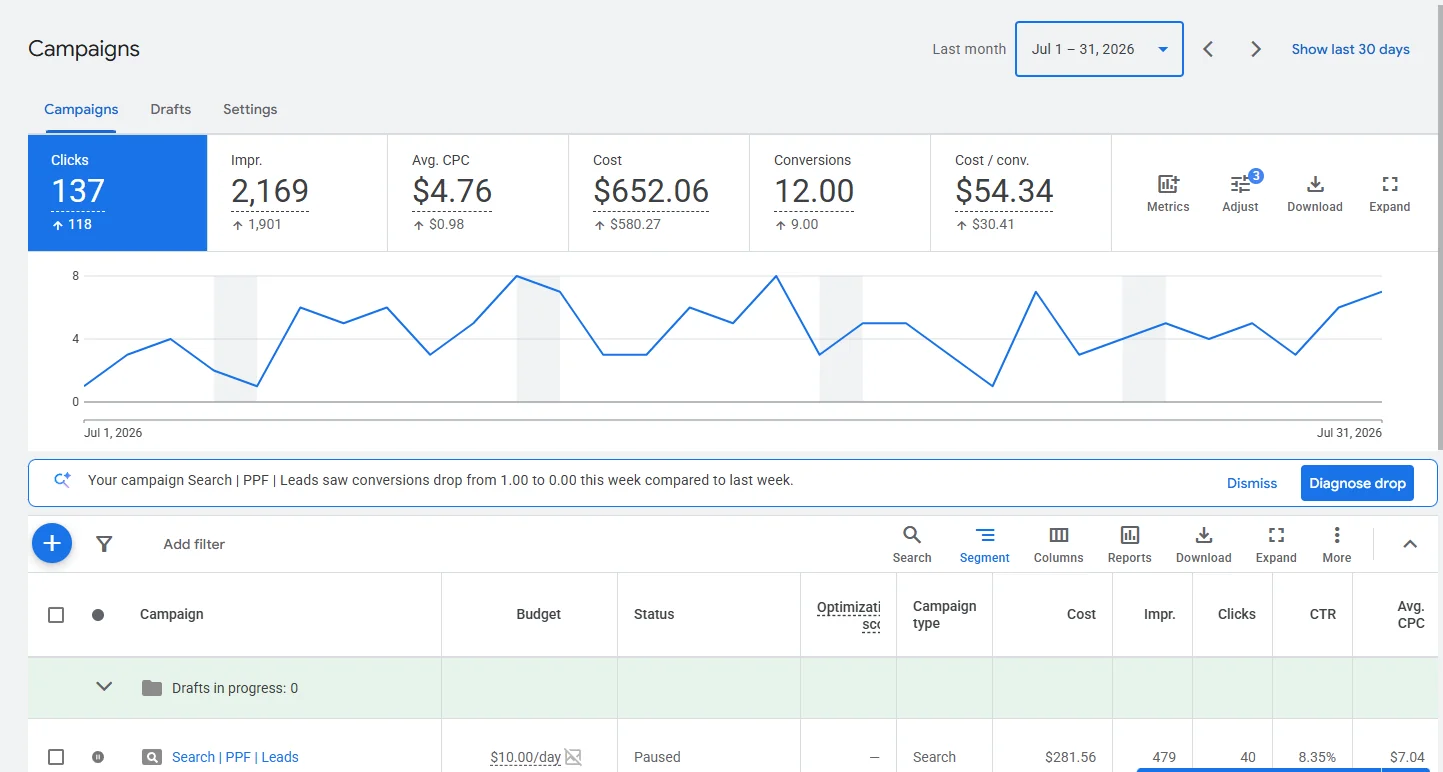Click Show last 30 days link
1443x772 pixels.
tap(1350, 49)
